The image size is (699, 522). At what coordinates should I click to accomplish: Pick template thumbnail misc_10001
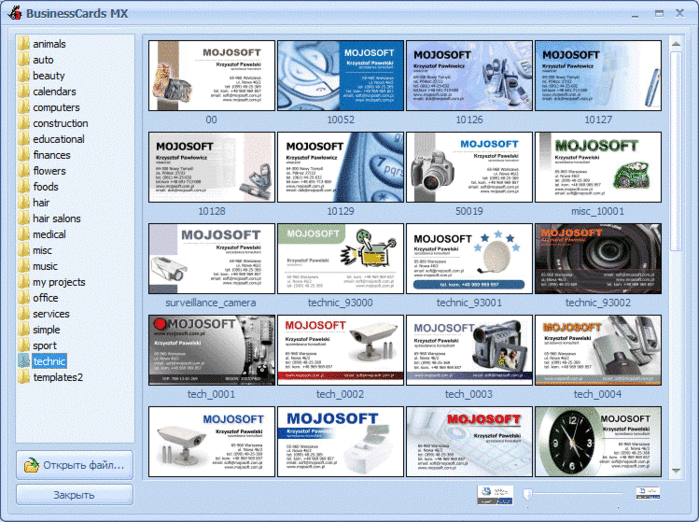598,167
